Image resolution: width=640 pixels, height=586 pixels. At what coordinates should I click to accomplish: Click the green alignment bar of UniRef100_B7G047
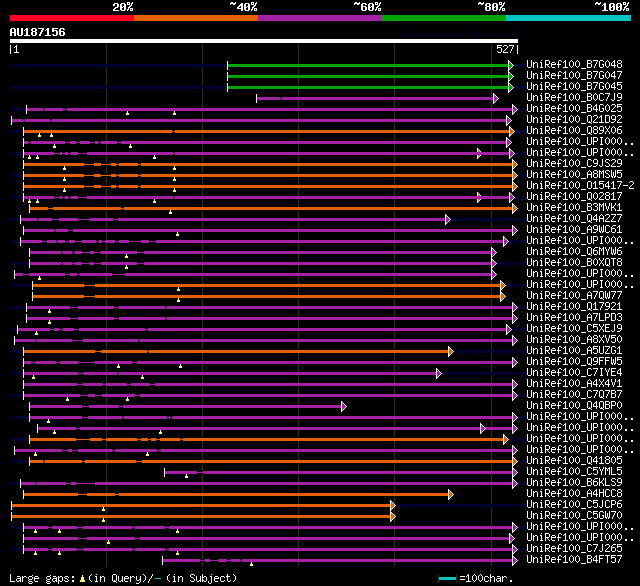tap(368, 76)
